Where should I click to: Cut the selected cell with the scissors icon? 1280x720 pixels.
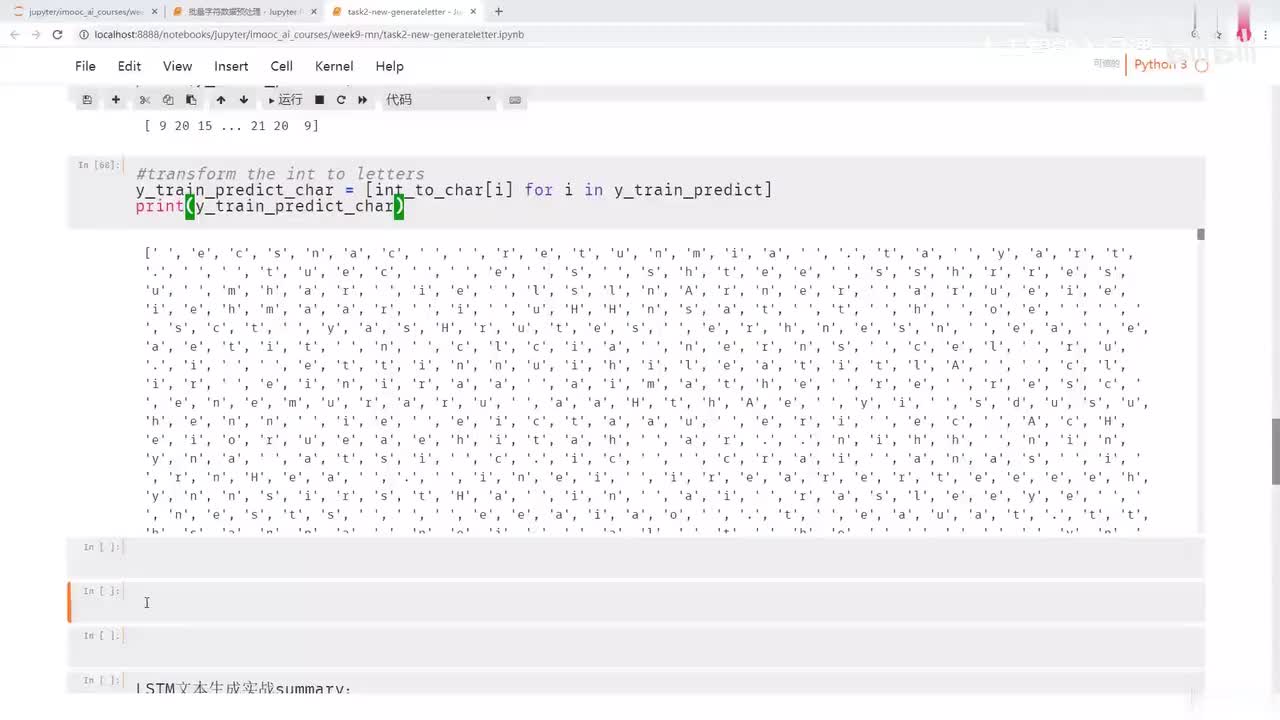pyautogui.click(x=144, y=100)
